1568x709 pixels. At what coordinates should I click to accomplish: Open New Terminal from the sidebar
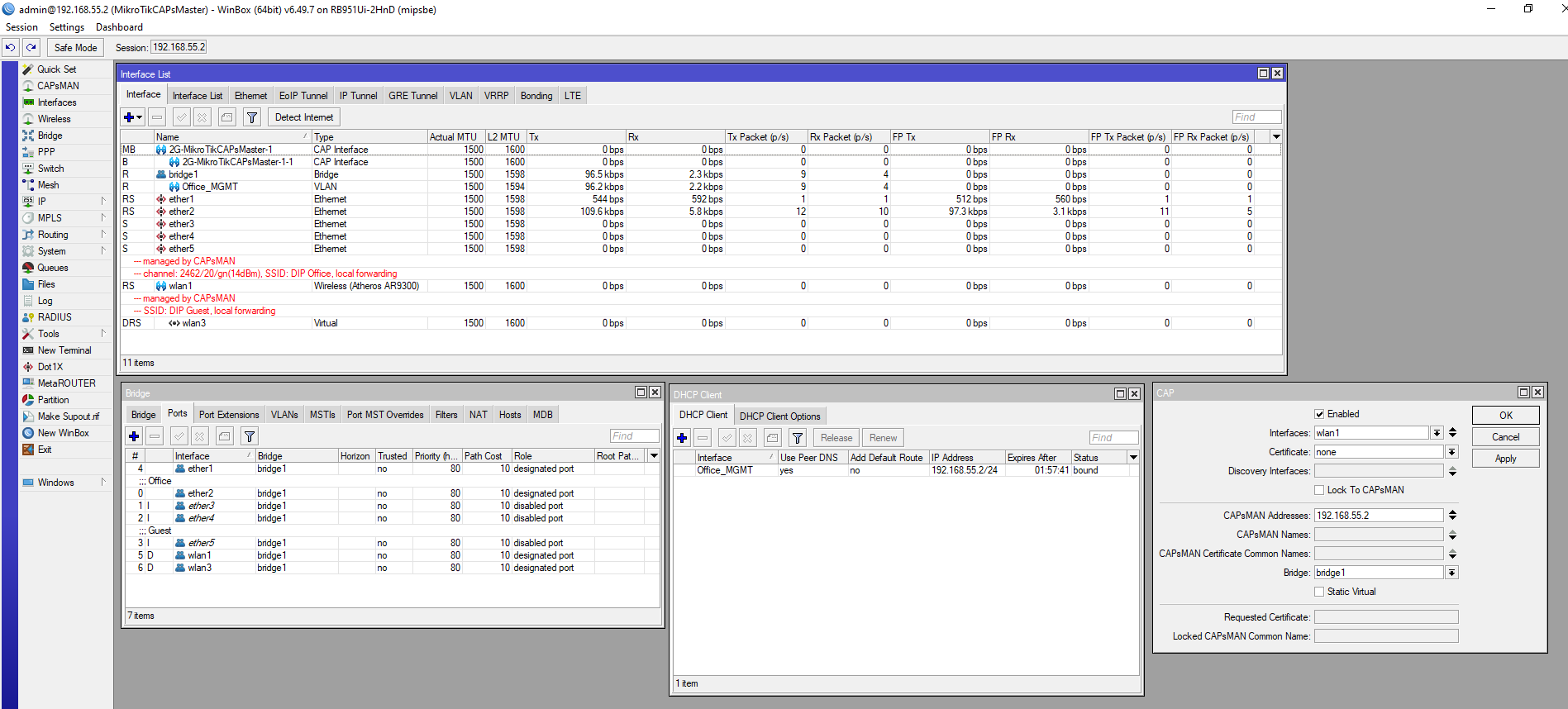pyautogui.click(x=64, y=350)
